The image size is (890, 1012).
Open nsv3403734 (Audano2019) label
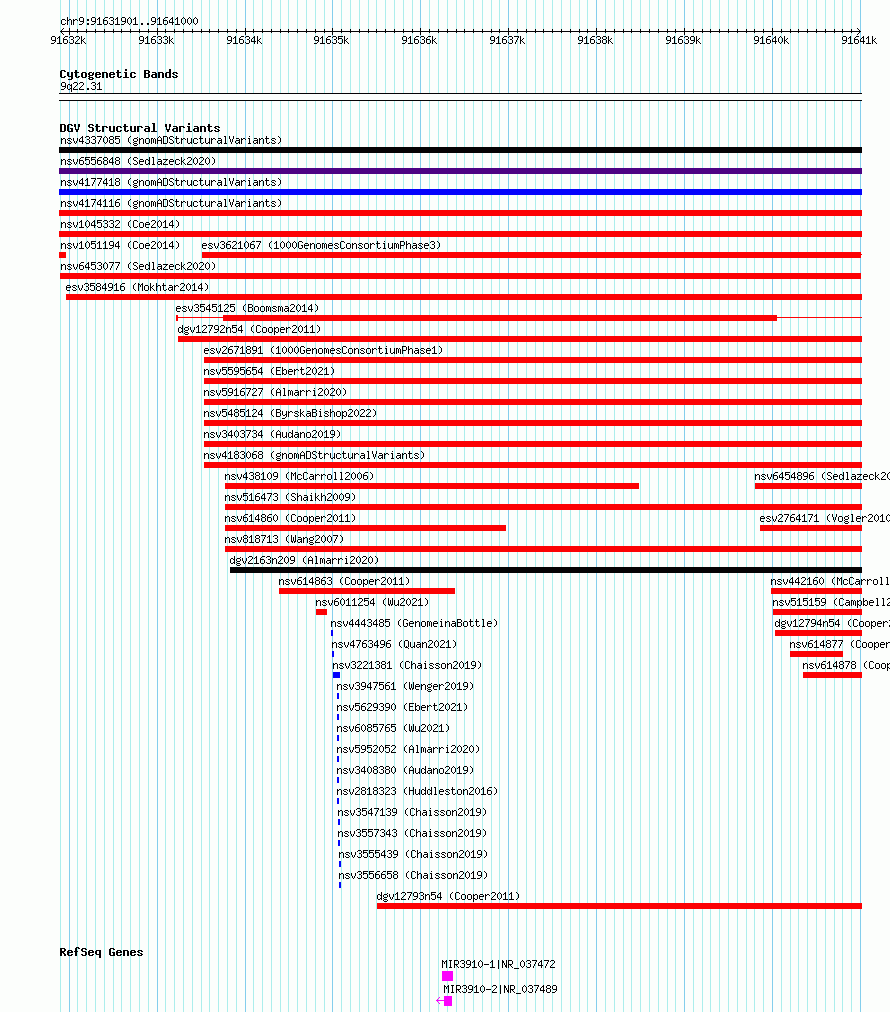272,434
